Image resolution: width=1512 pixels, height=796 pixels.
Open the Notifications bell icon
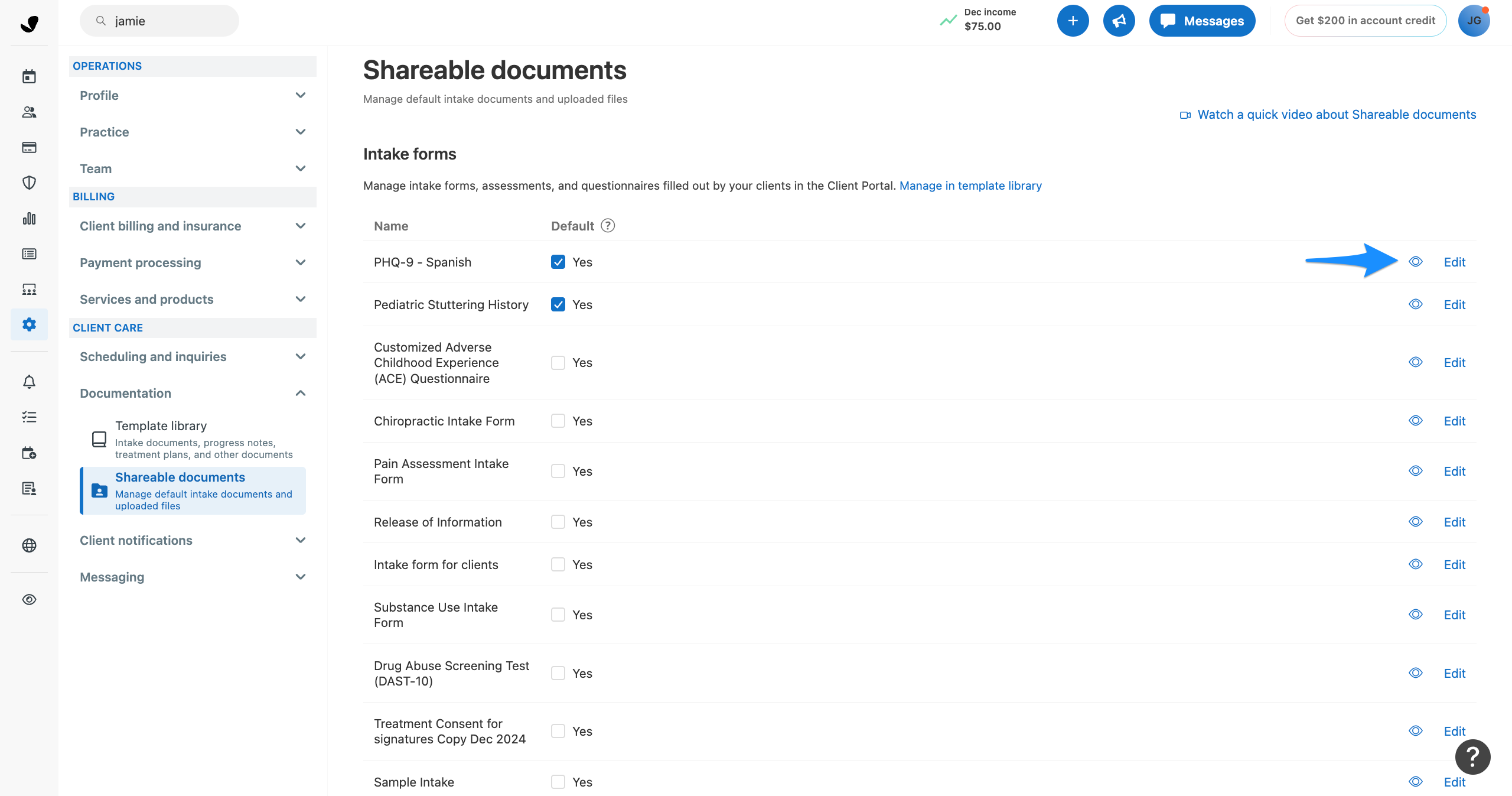[29, 382]
